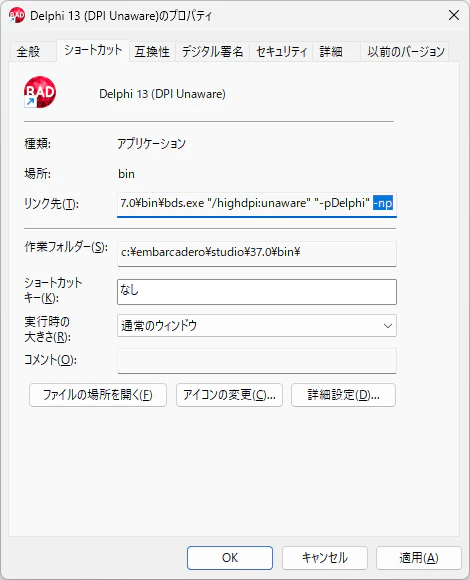Expand the 実行時の大きさ dropdown
This screenshot has height=580, width=470.
coord(257,326)
